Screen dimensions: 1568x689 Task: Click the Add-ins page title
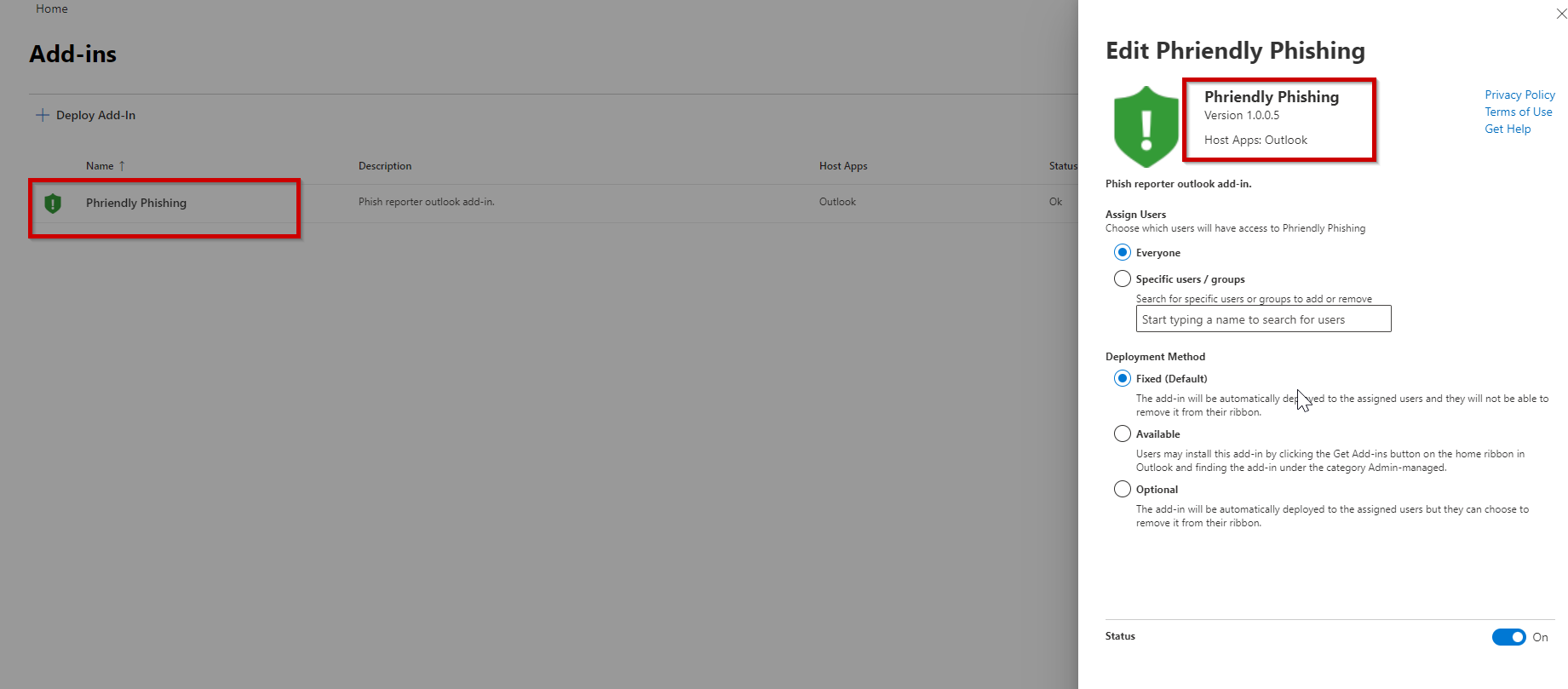click(x=73, y=54)
